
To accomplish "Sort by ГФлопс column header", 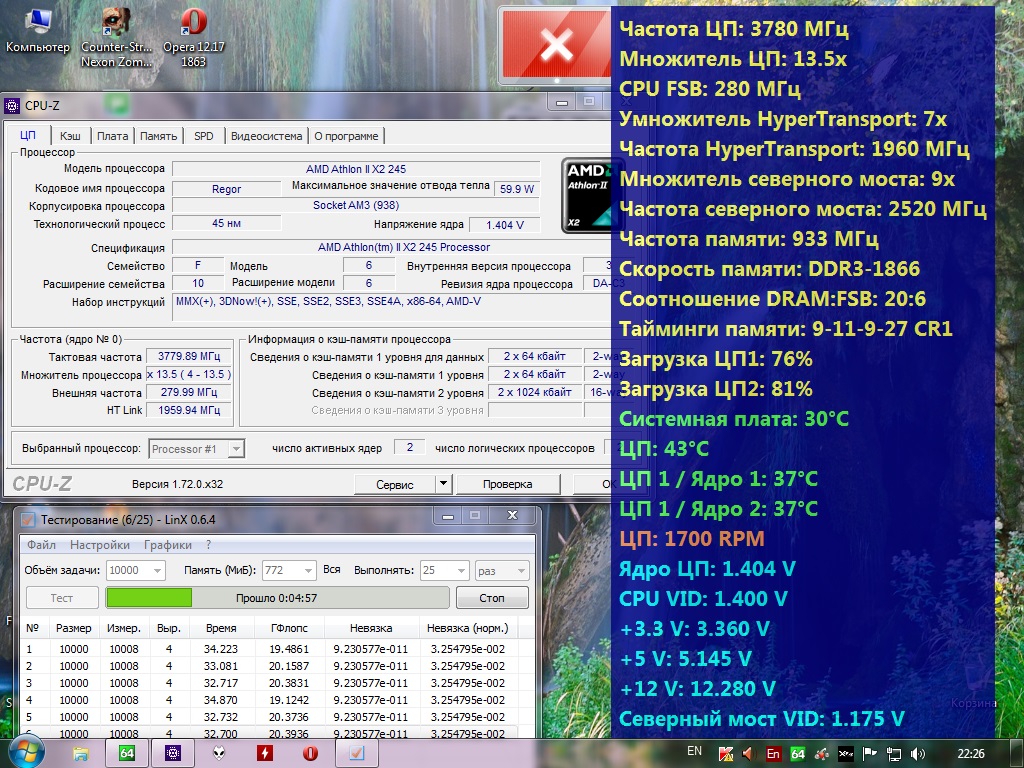I will (289, 628).
